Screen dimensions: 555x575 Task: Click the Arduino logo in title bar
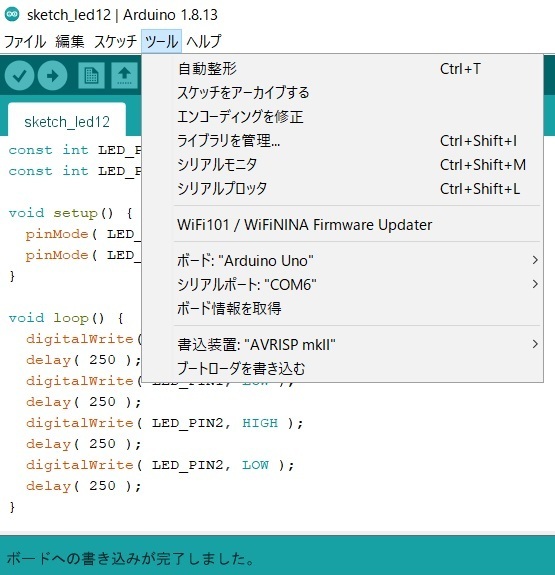point(12,14)
